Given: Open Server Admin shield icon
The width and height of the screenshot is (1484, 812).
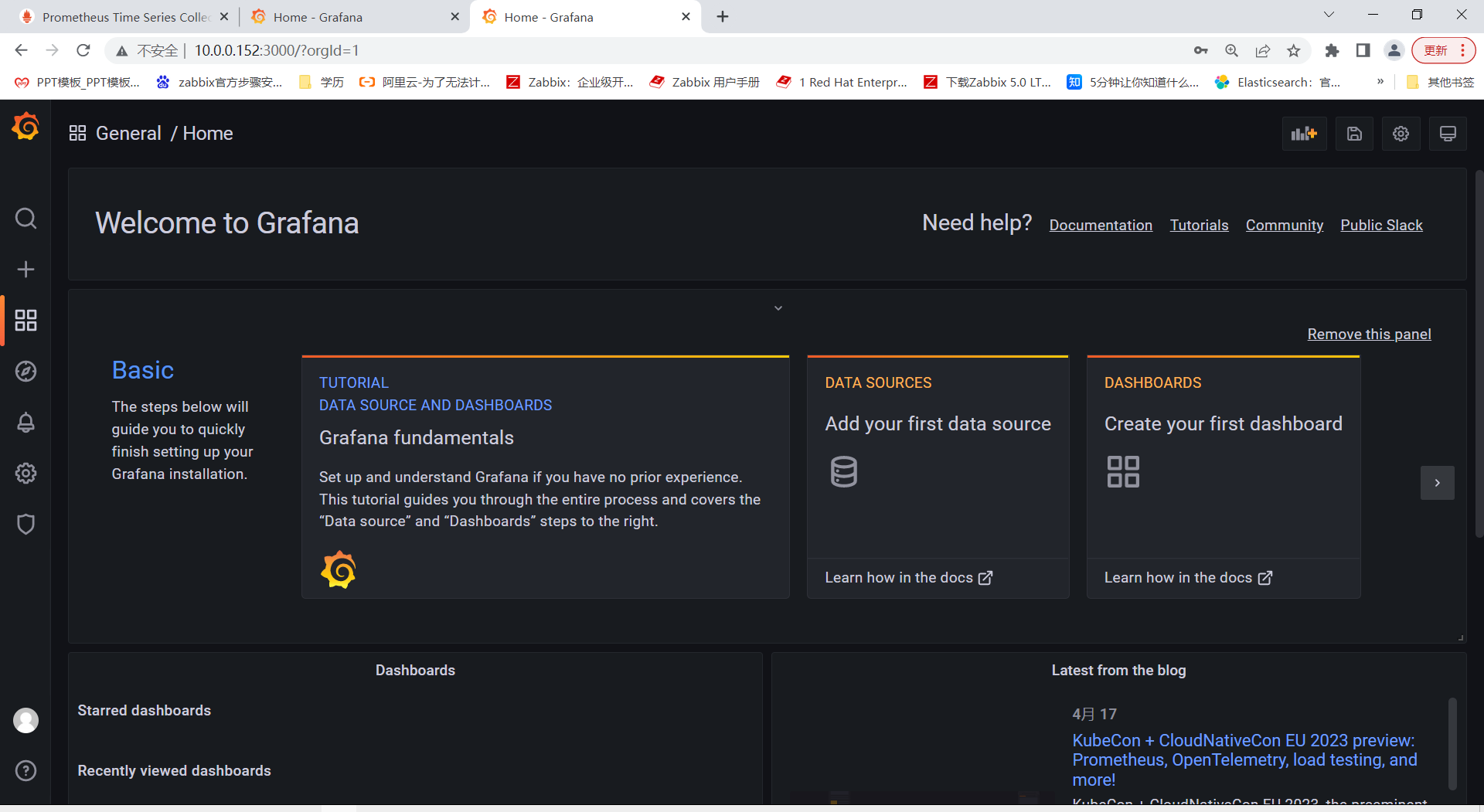Looking at the screenshot, I should coord(26,524).
